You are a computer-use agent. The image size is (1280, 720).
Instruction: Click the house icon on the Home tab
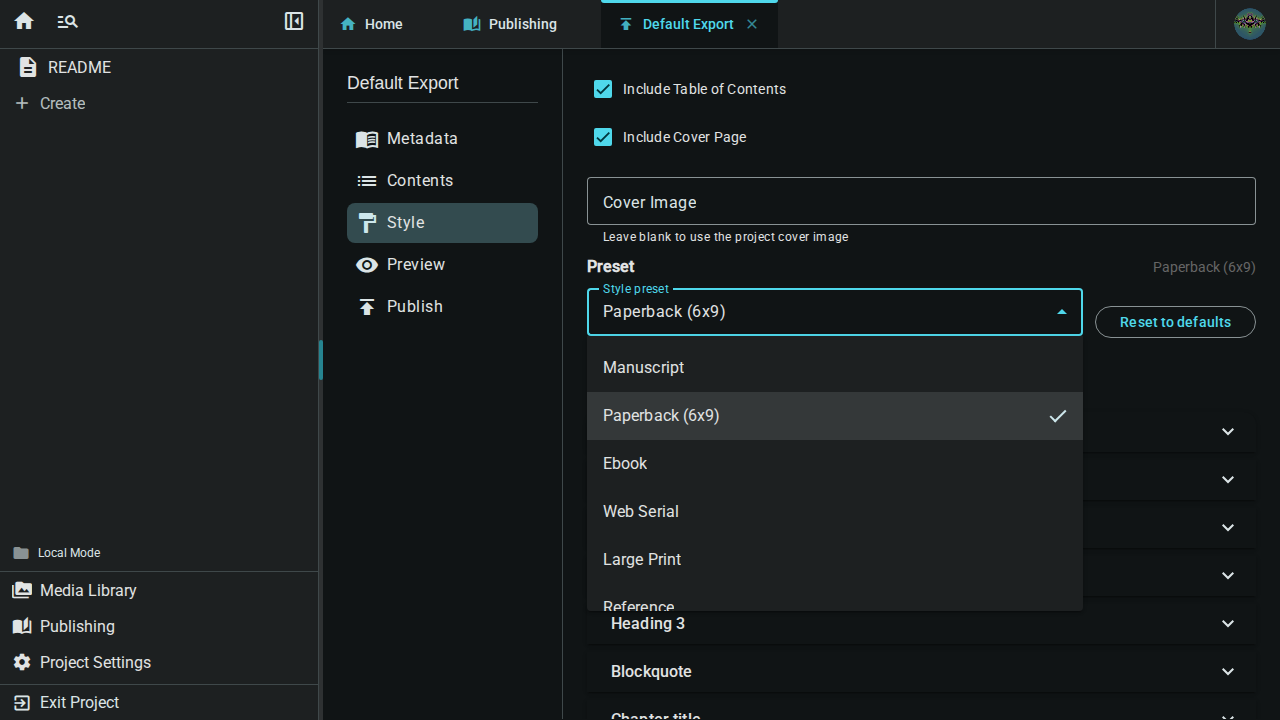pyautogui.click(x=348, y=24)
